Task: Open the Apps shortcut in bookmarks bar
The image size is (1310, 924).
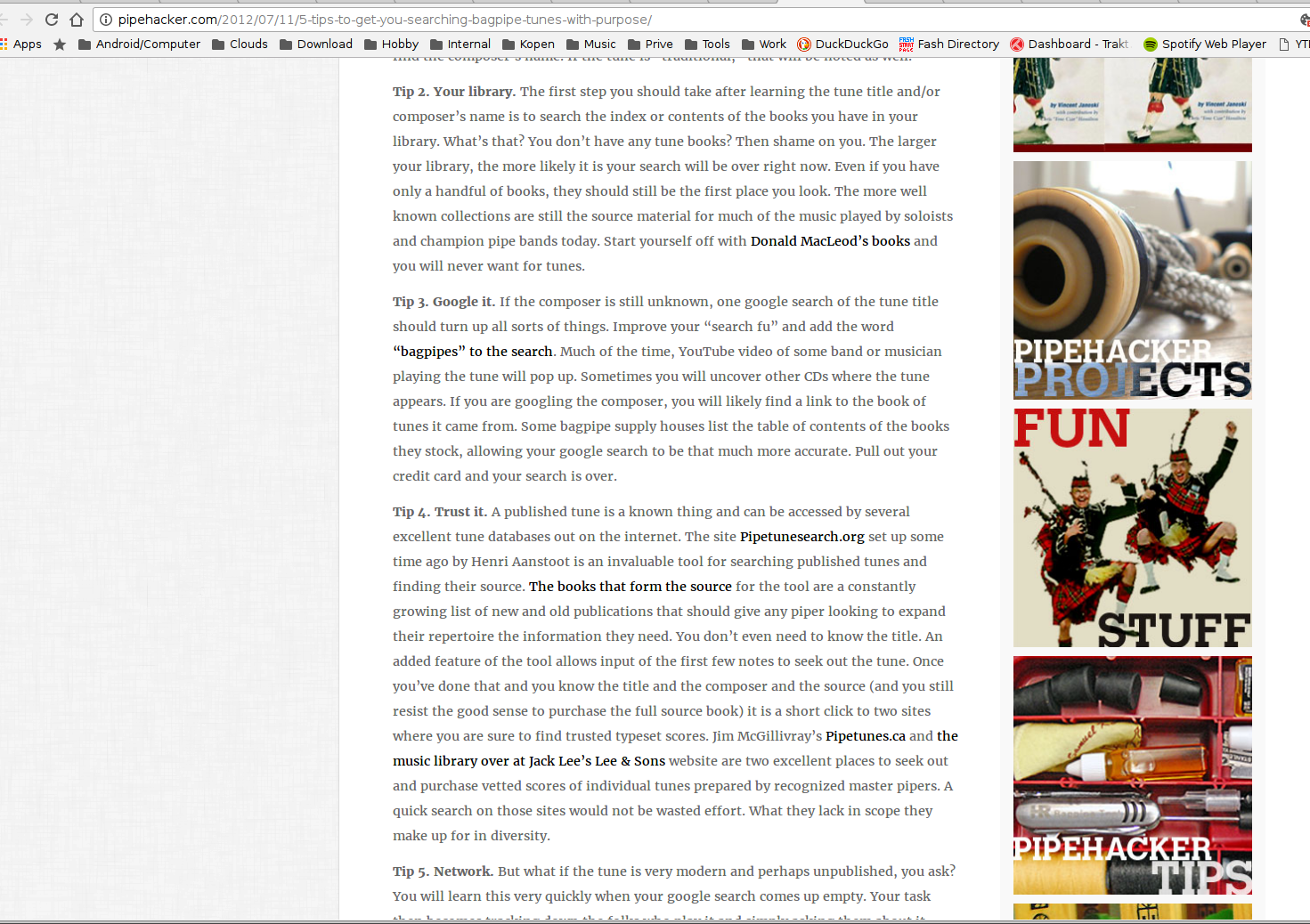Action: pyautogui.click(x=21, y=44)
